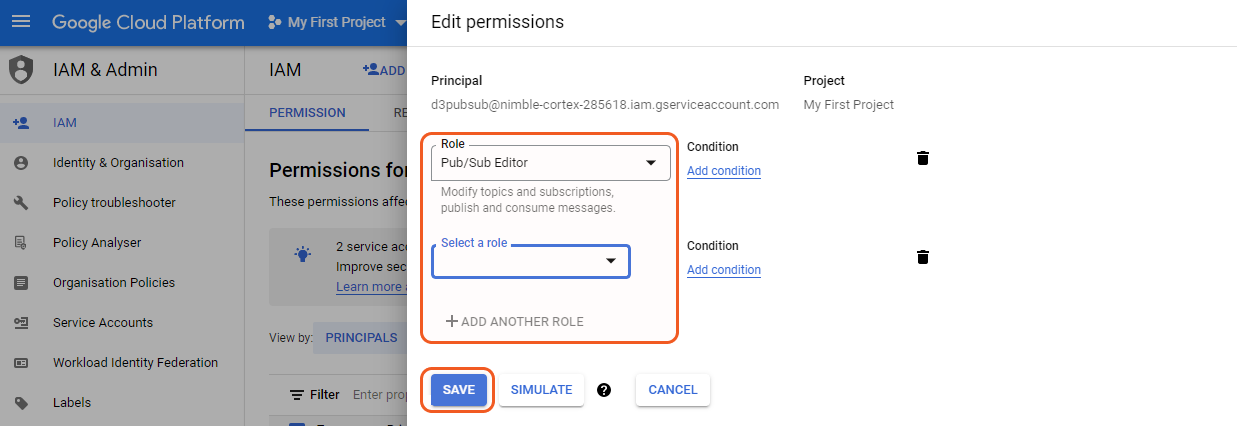Click the Simulate button
This screenshot has width=1237, height=426.
[x=541, y=390]
